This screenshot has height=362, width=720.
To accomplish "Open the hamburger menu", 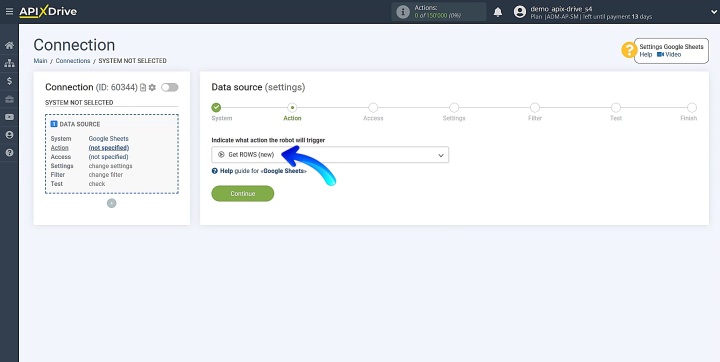I will [x=9, y=11].
